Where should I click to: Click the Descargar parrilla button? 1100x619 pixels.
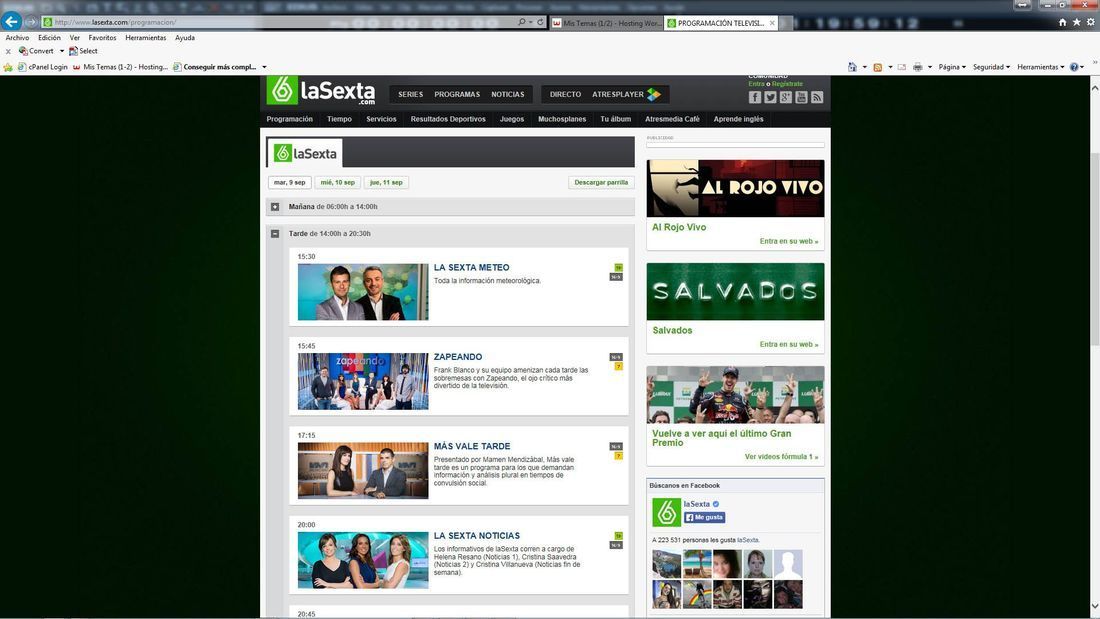click(601, 182)
